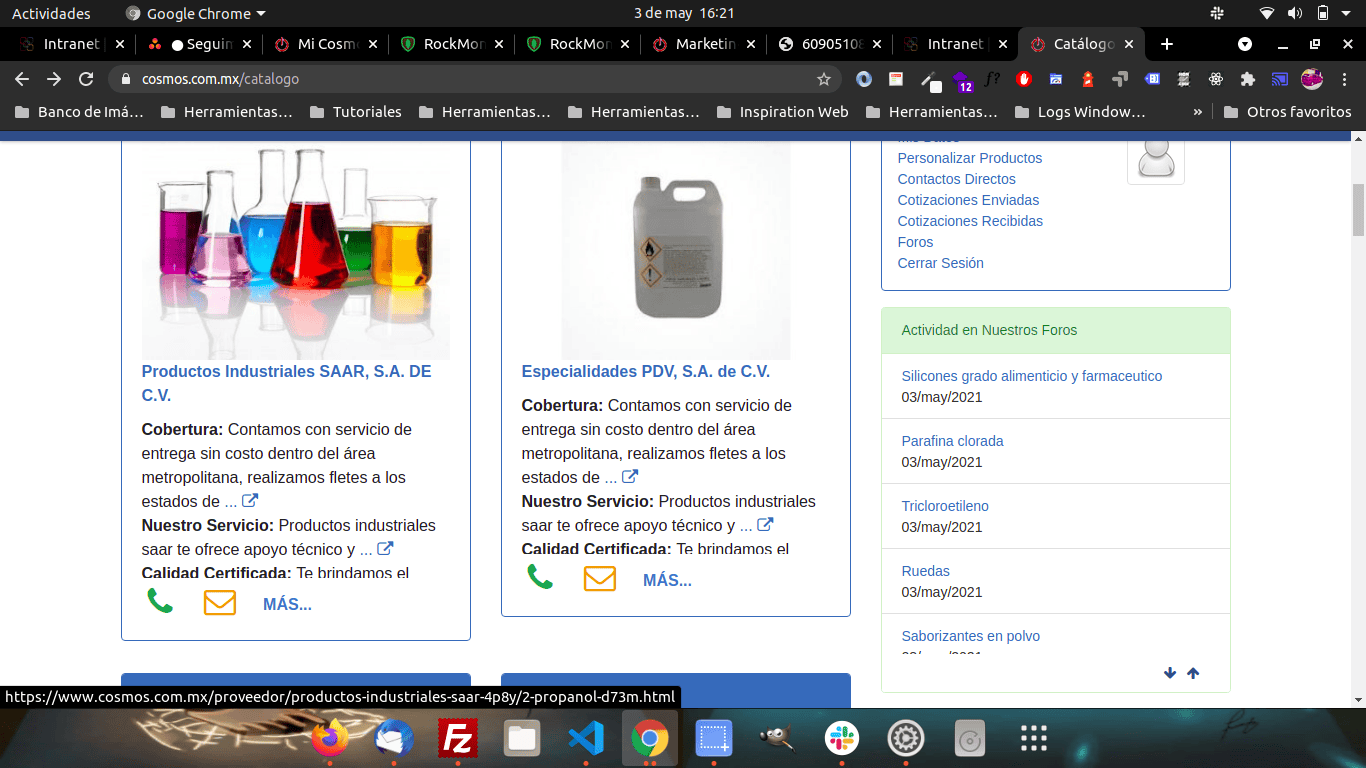Viewport: 1366px width, 768px height.
Task: Click external link icon after Cobertura in SAAR card
Action: (250, 501)
